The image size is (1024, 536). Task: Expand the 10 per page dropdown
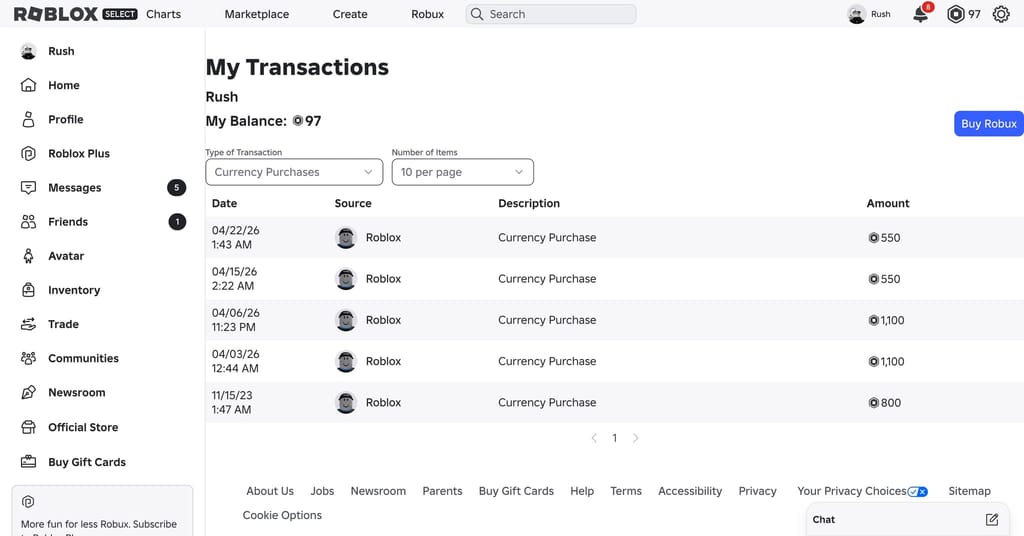462,172
